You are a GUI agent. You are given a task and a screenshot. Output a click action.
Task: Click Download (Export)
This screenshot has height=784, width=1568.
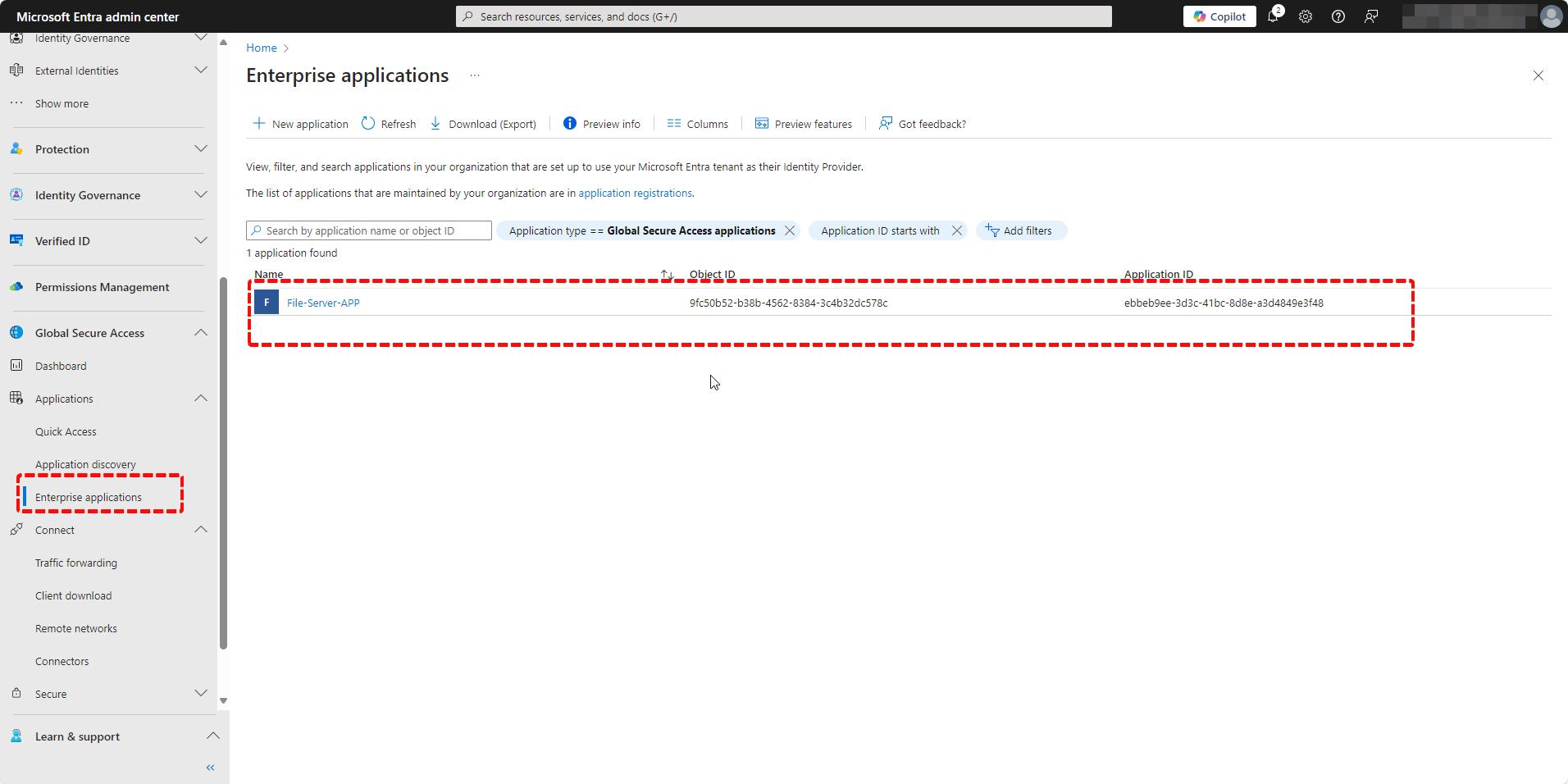pyautogui.click(x=483, y=124)
